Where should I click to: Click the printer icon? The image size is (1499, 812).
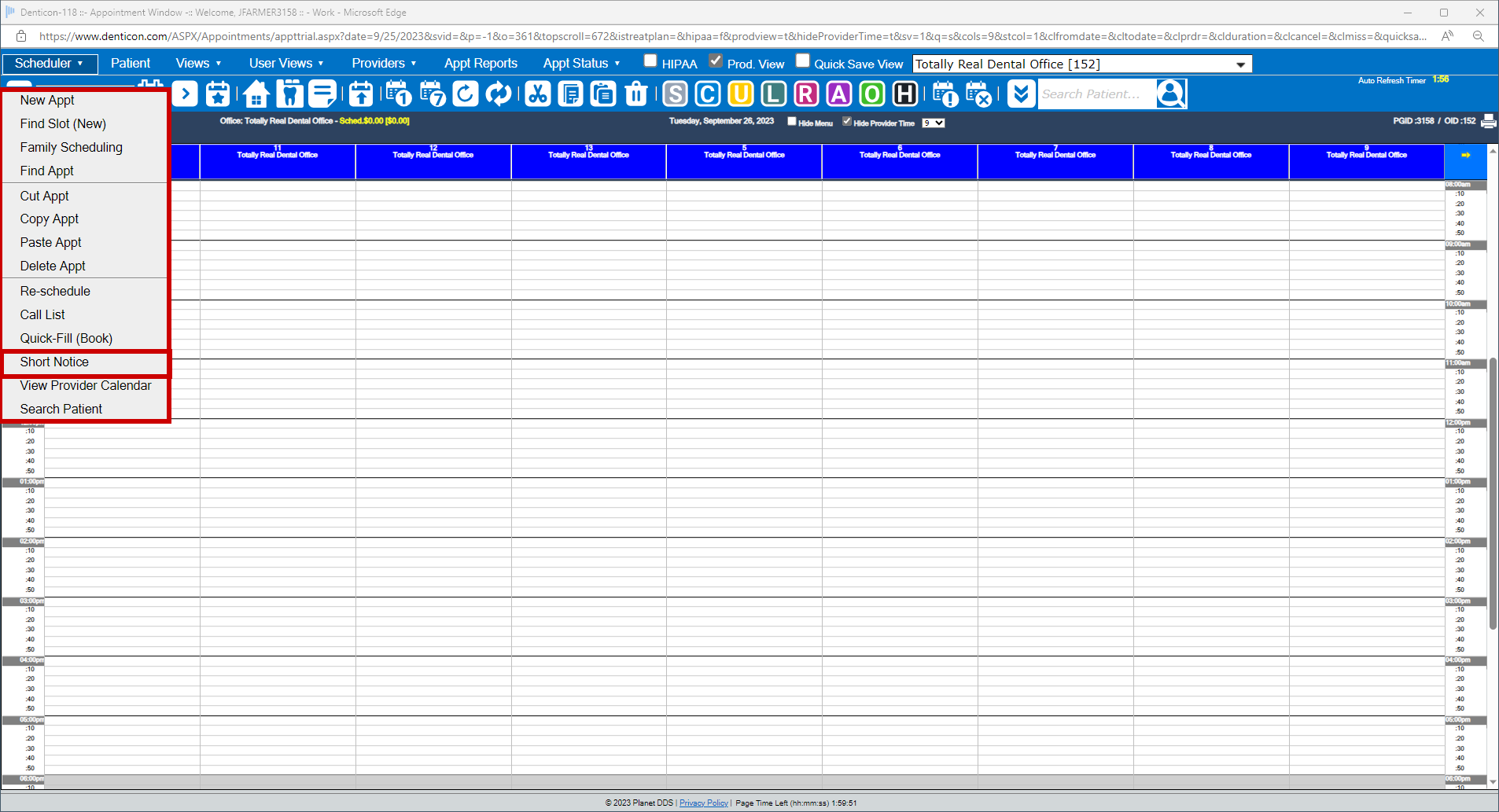click(x=1488, y=121)
